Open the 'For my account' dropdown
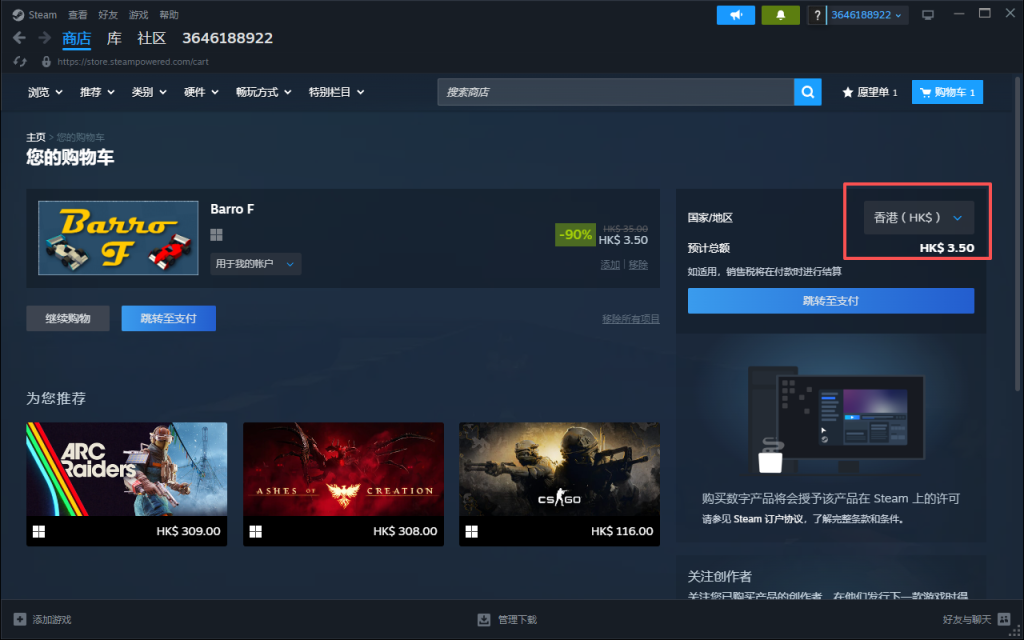Screen dimensions: 1024x640 click(255, 264)
